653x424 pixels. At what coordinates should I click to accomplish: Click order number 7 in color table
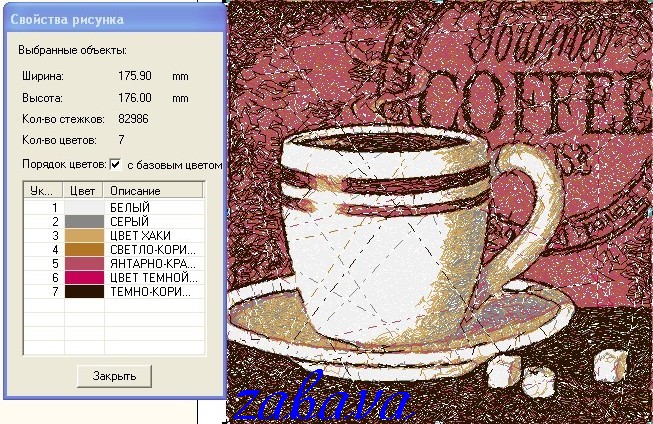(x=55, y=292)
